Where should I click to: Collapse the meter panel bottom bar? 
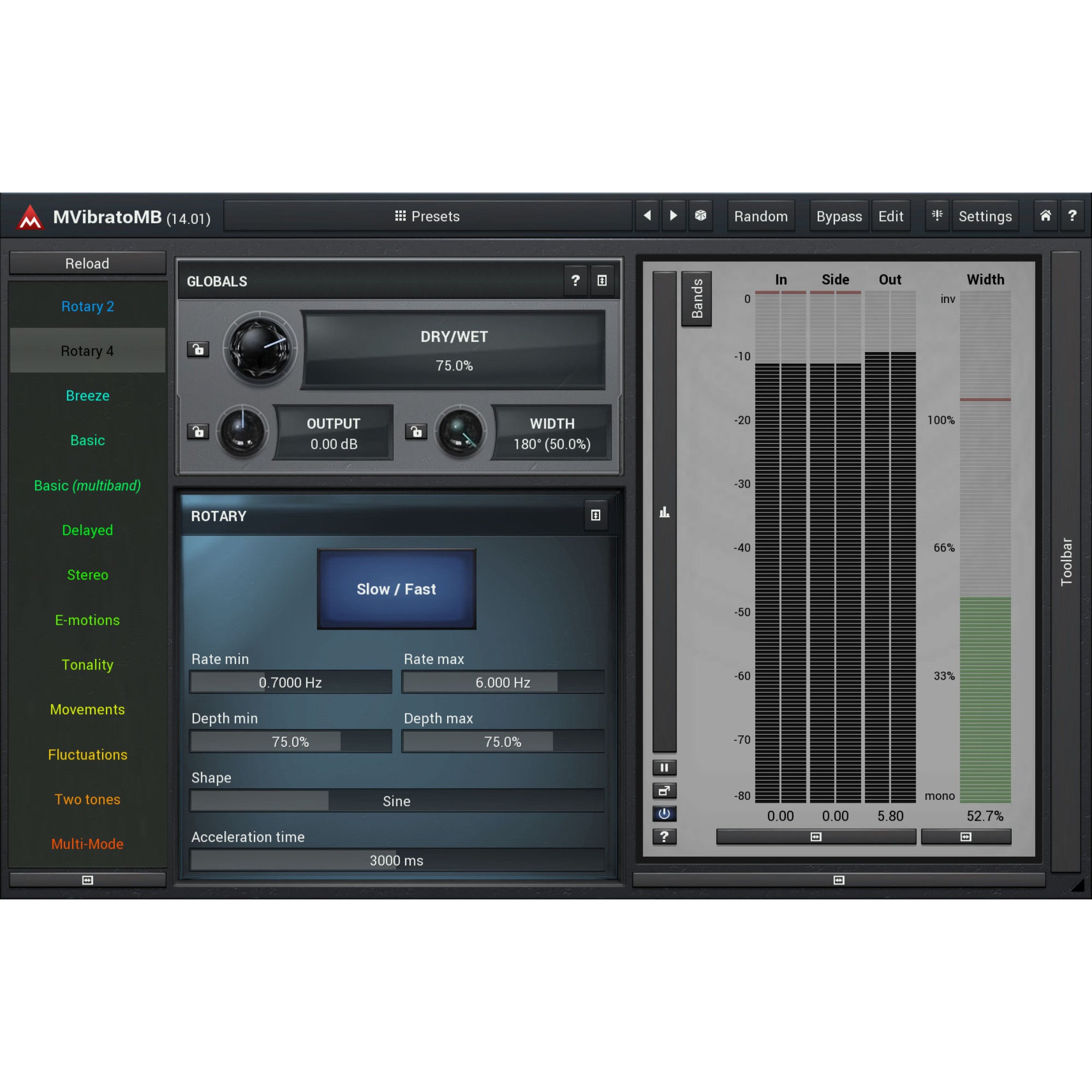pyautogui.click(x=839, y=880)
